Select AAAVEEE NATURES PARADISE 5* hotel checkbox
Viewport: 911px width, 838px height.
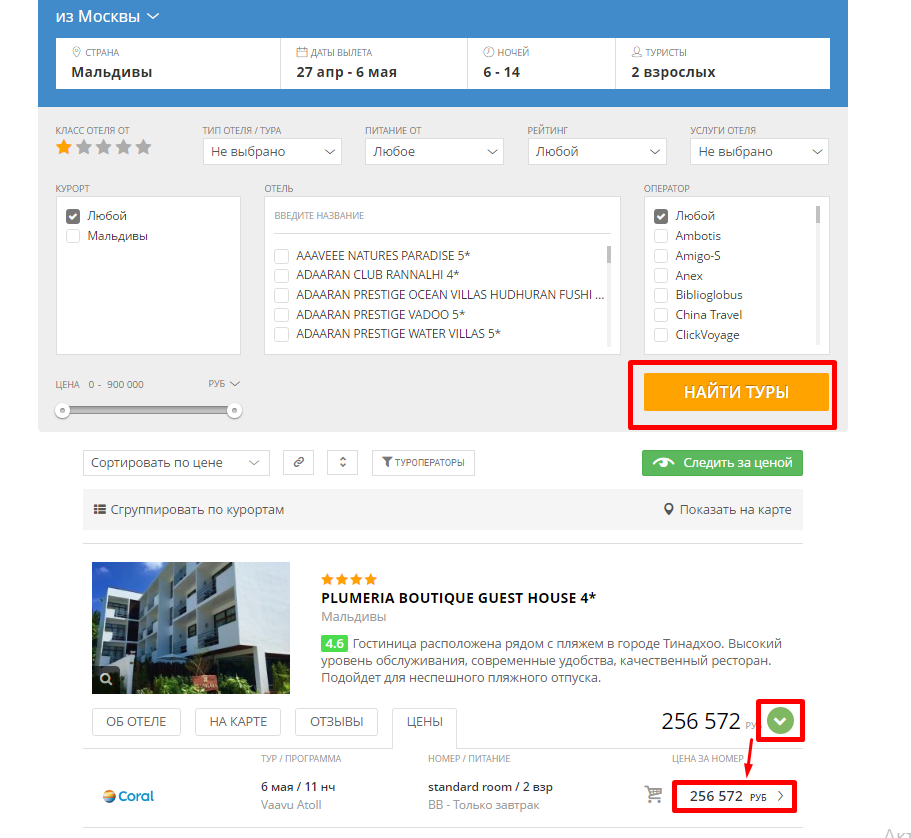(x=281, y=256)
